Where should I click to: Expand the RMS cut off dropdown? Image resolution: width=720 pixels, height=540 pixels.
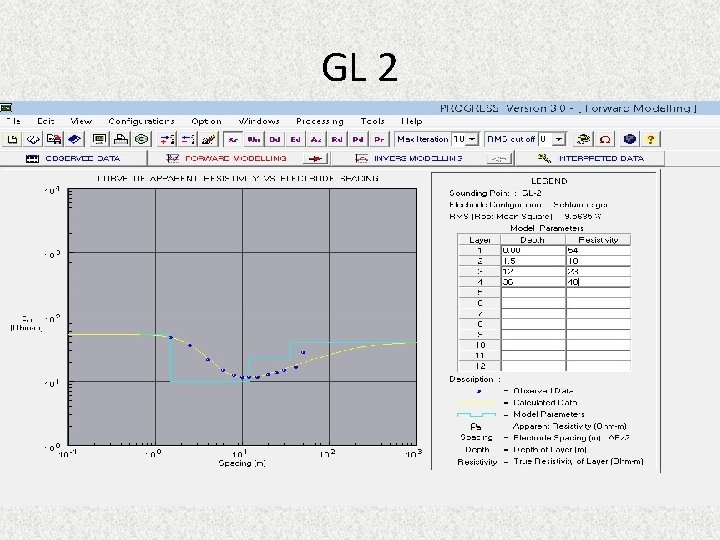[x=558, y=139]
